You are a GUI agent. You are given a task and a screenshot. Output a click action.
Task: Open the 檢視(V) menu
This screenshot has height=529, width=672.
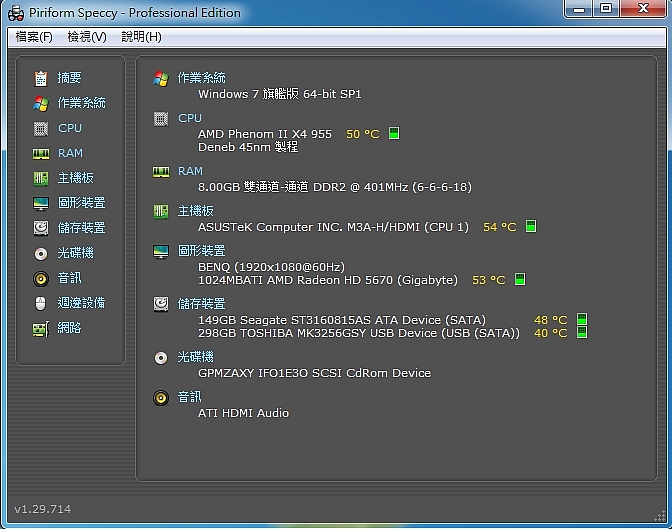click(87, 37)
